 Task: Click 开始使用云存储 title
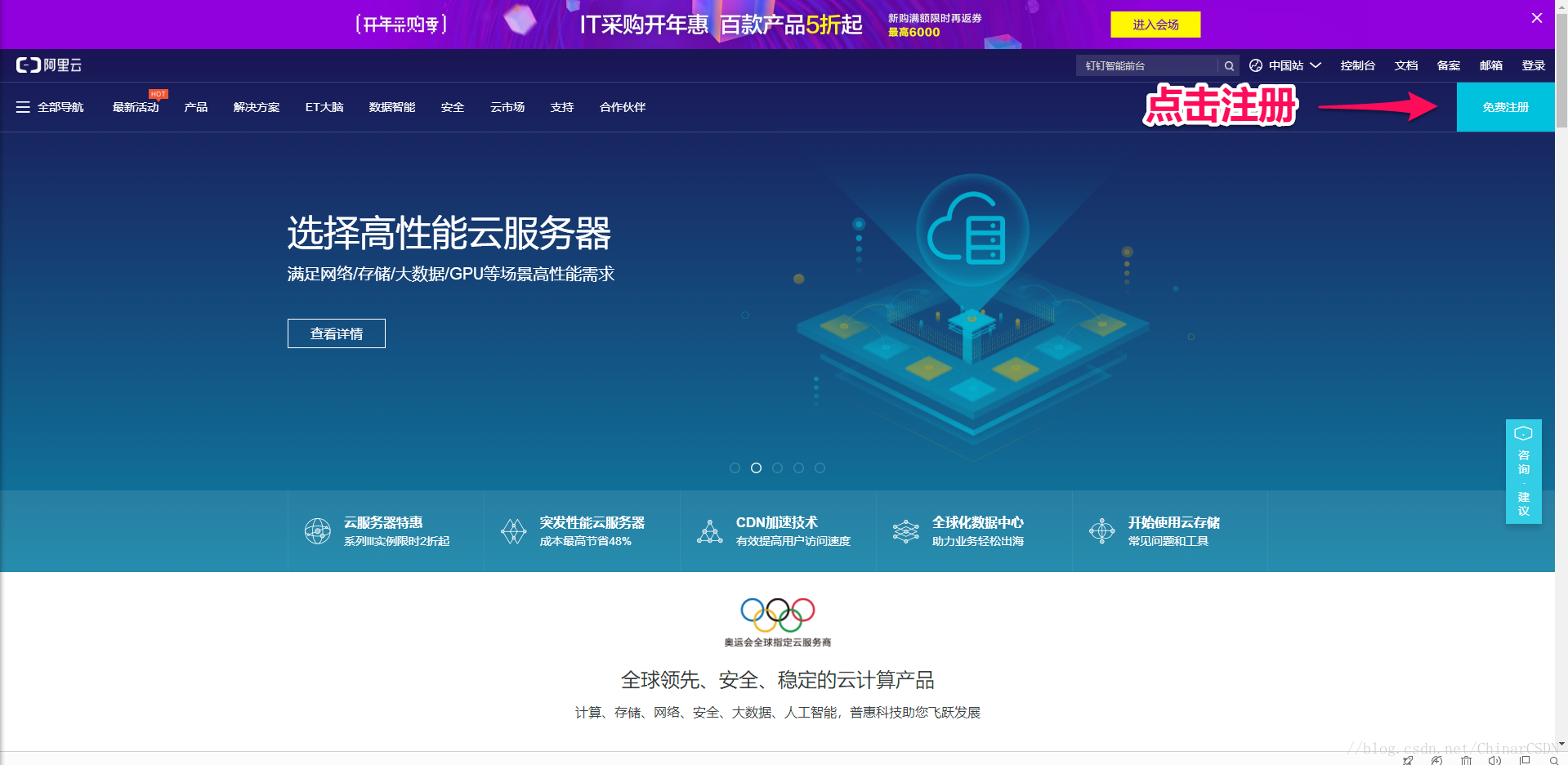(x=1174, y=522)
